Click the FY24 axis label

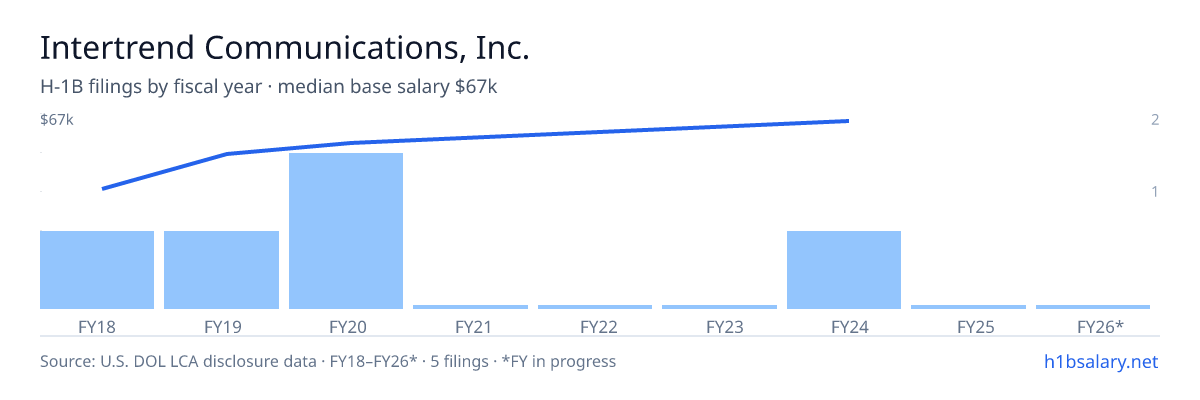(844, 326)
